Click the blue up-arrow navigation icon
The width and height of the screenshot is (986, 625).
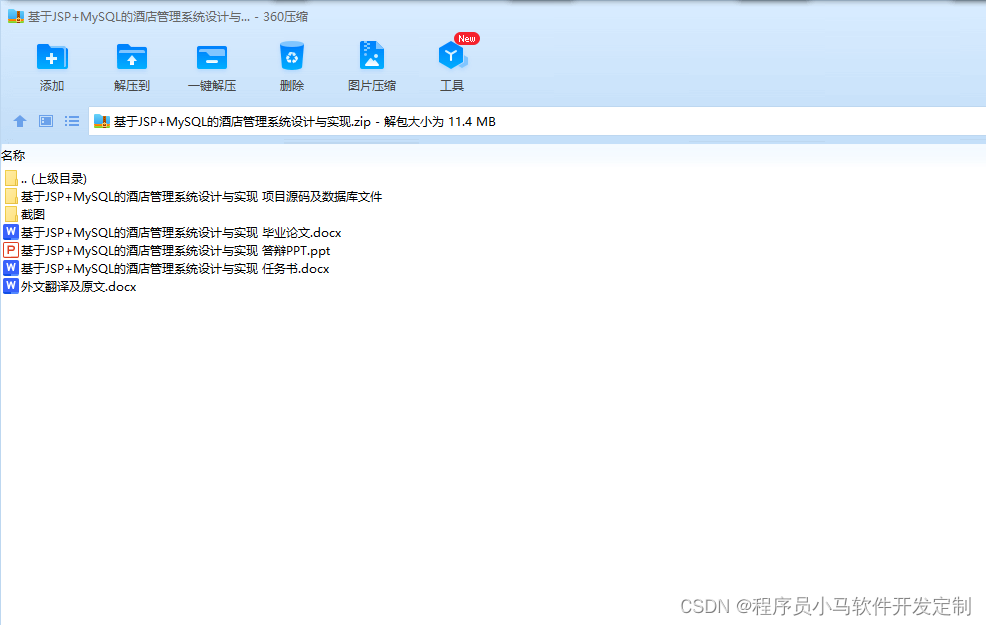tap(20, 120)
